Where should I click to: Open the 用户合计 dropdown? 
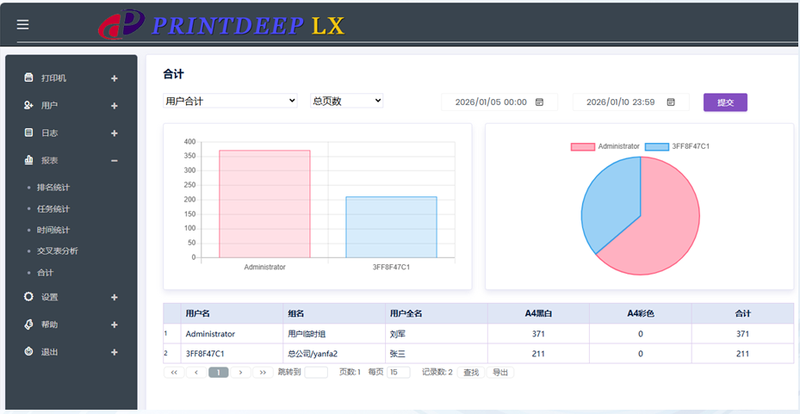pos(230,101)
